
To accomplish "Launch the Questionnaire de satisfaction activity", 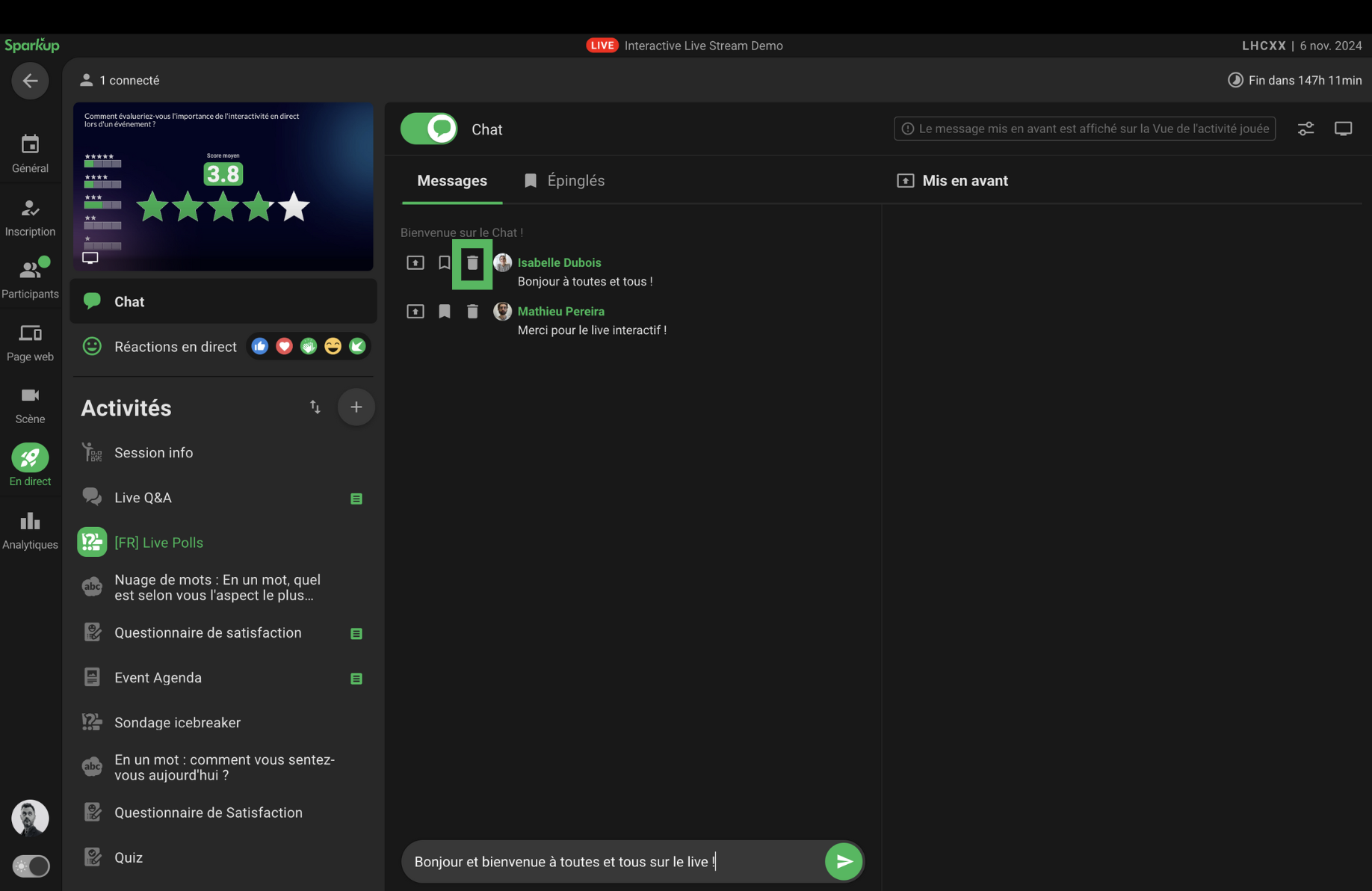I will click(x=208, y=633).
